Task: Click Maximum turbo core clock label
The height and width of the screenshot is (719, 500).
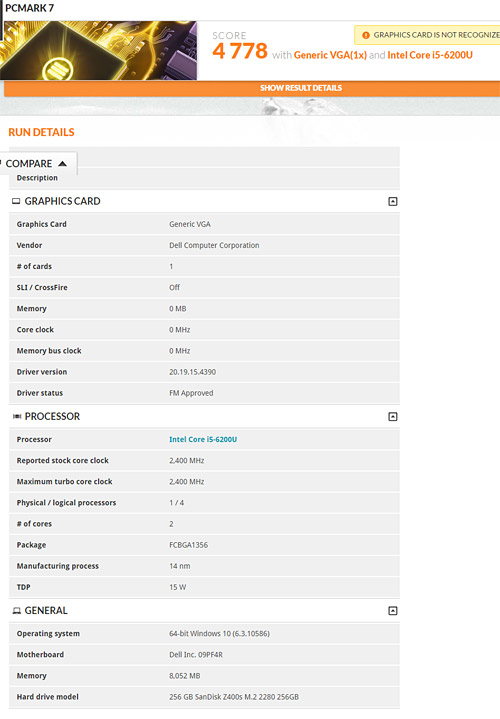Action: click(x=64, y=481)
